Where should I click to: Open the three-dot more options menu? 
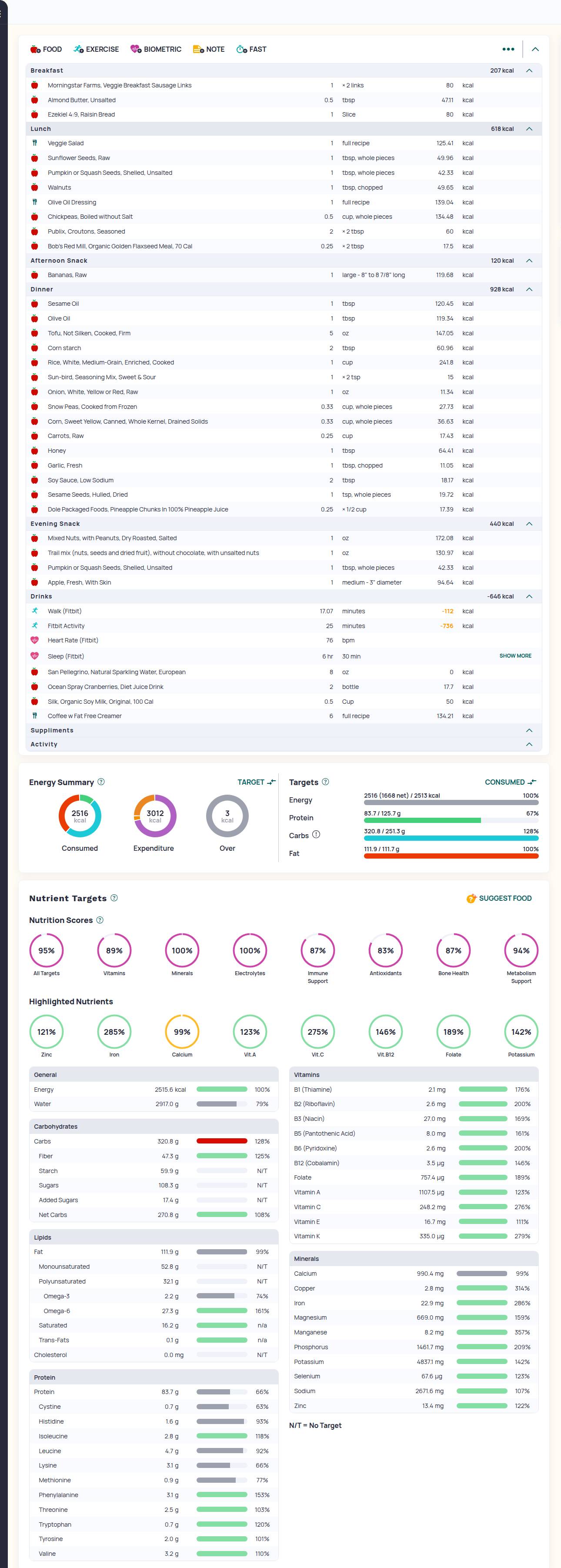click(508, 49)
